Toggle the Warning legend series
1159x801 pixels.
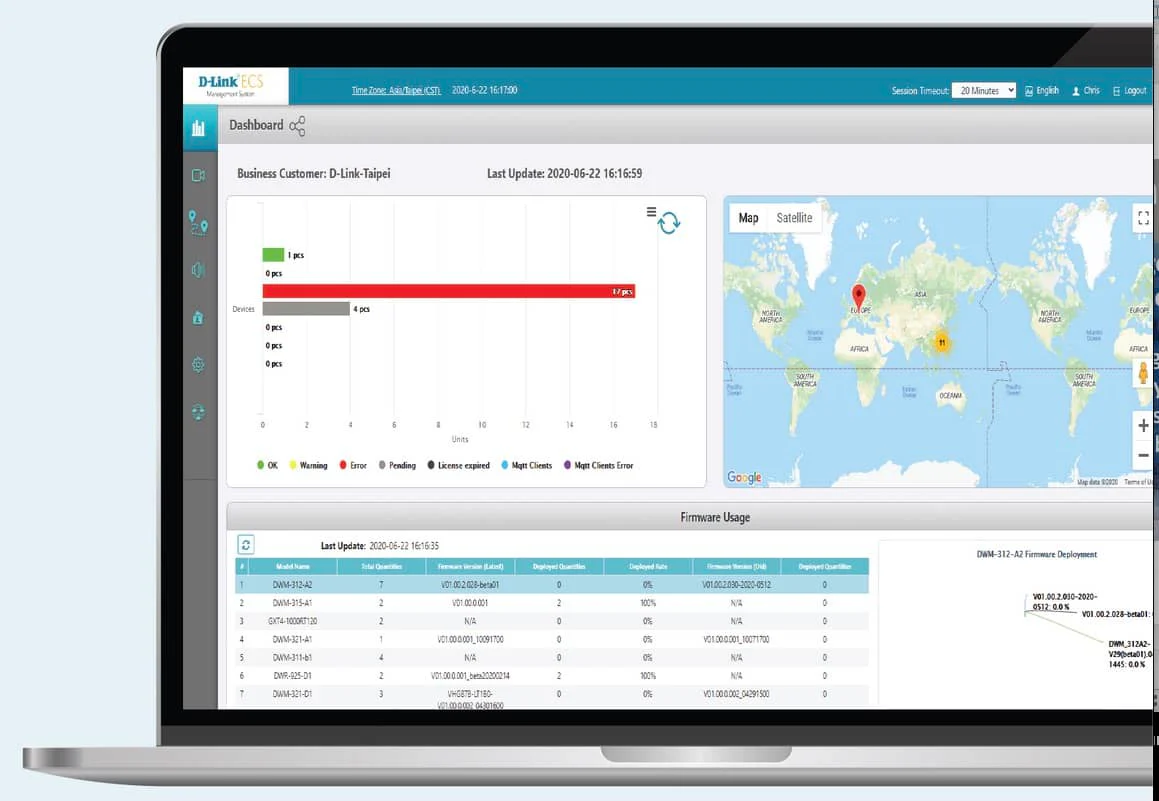point(308,466)
